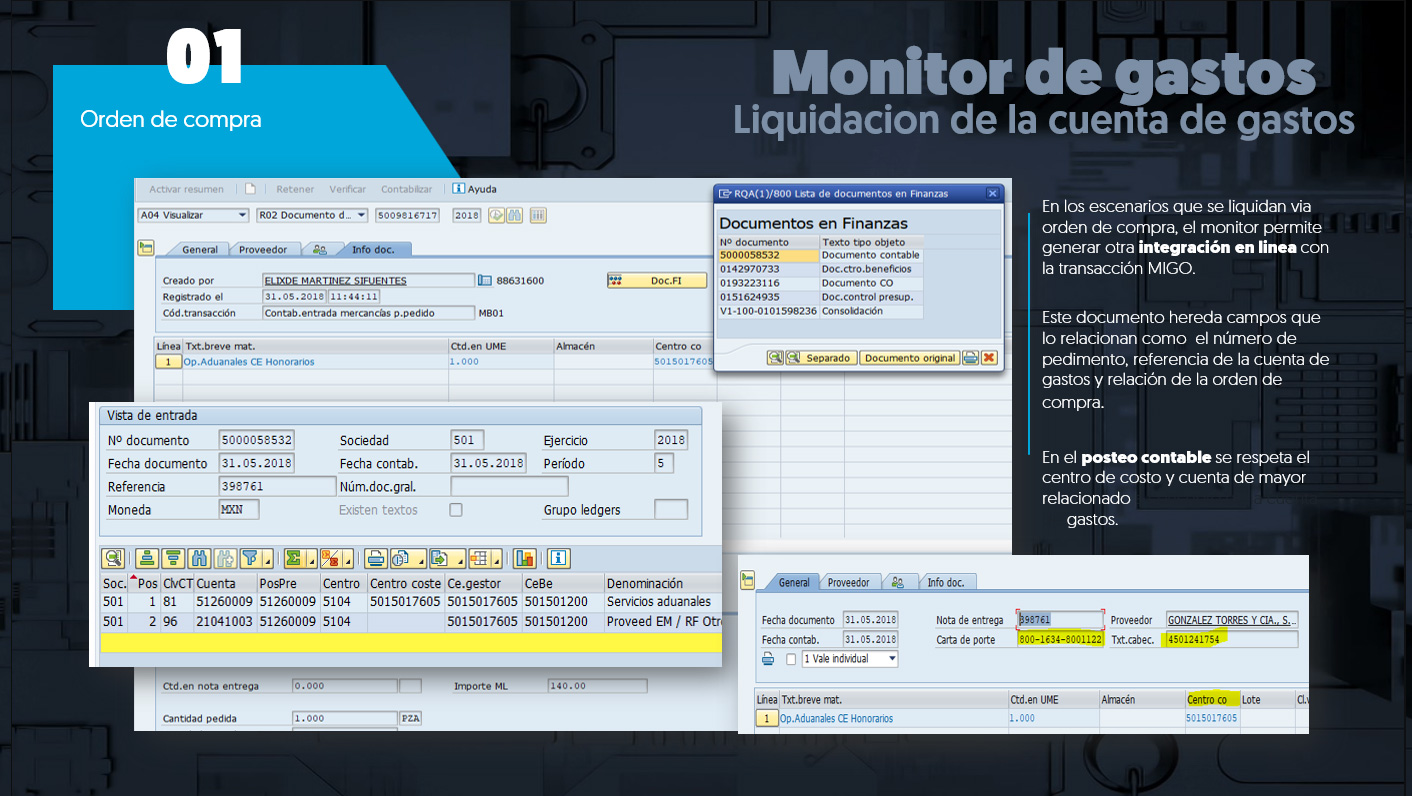Toggle the print checkbox next to 1 Vale individual
The image size is (1412, 796).
coord(791,659)
